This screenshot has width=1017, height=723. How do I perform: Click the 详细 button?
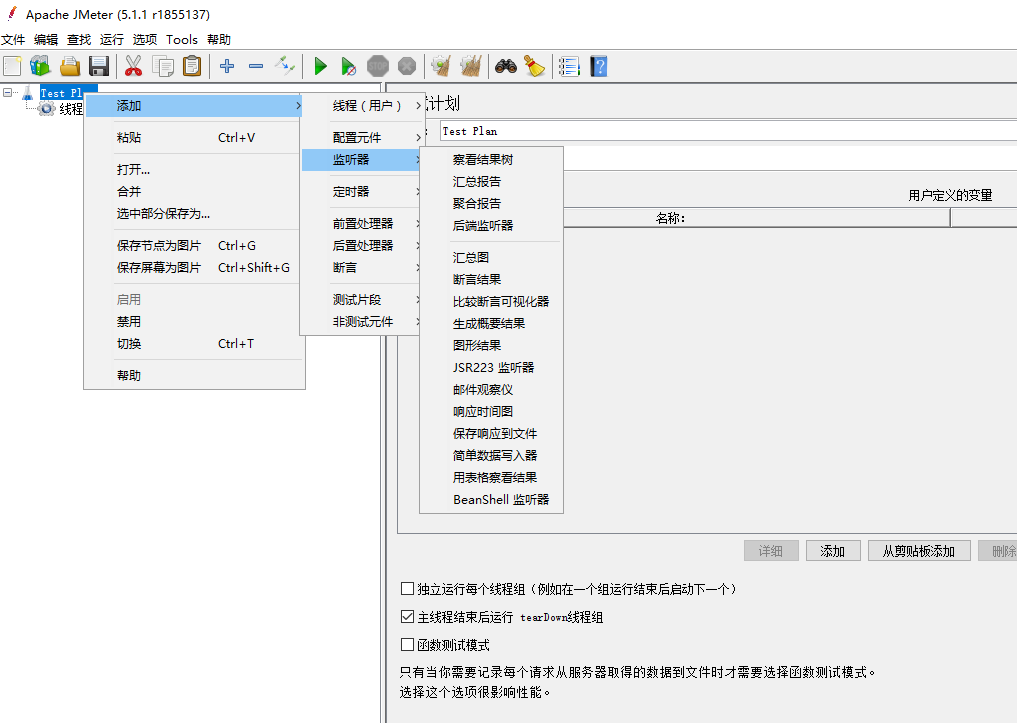pyautogui.click(x=771, y=551)
